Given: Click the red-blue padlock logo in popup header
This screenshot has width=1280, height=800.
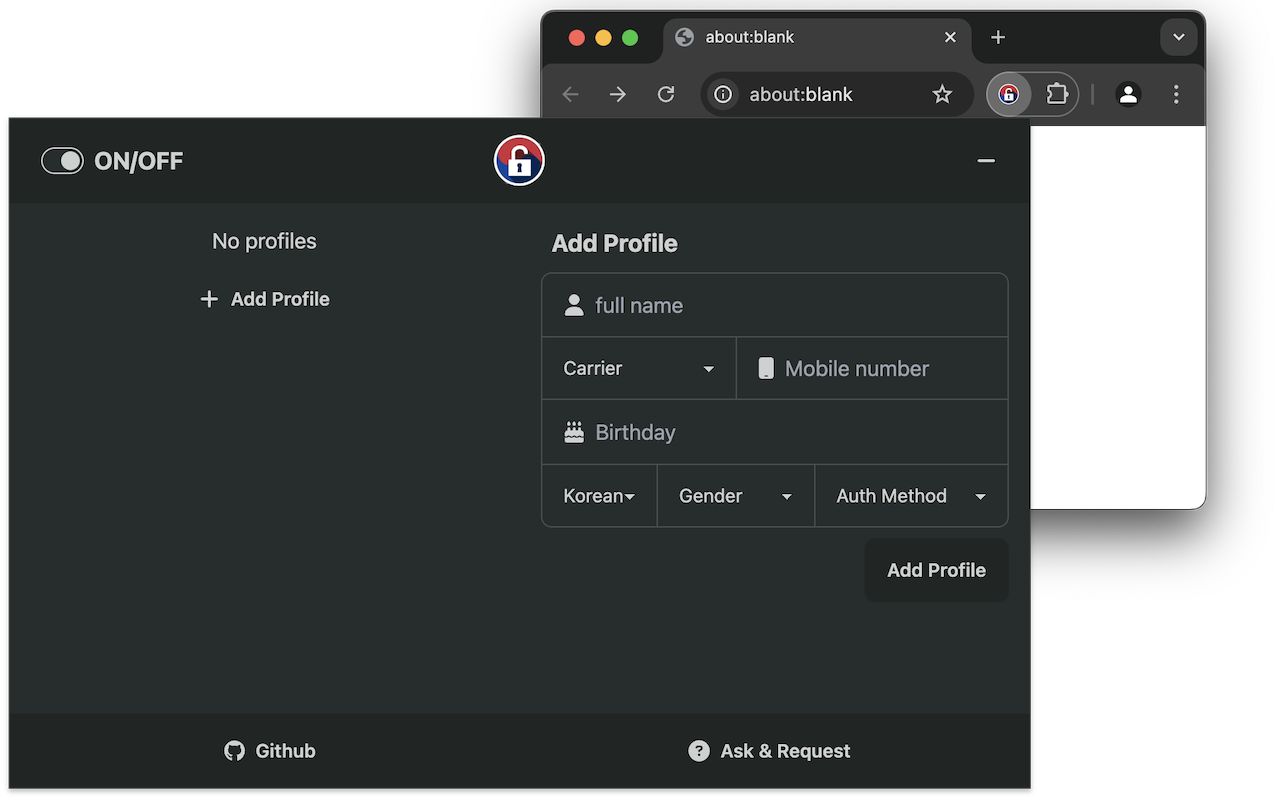Looking at the screenshot, I should coord(519,161).
